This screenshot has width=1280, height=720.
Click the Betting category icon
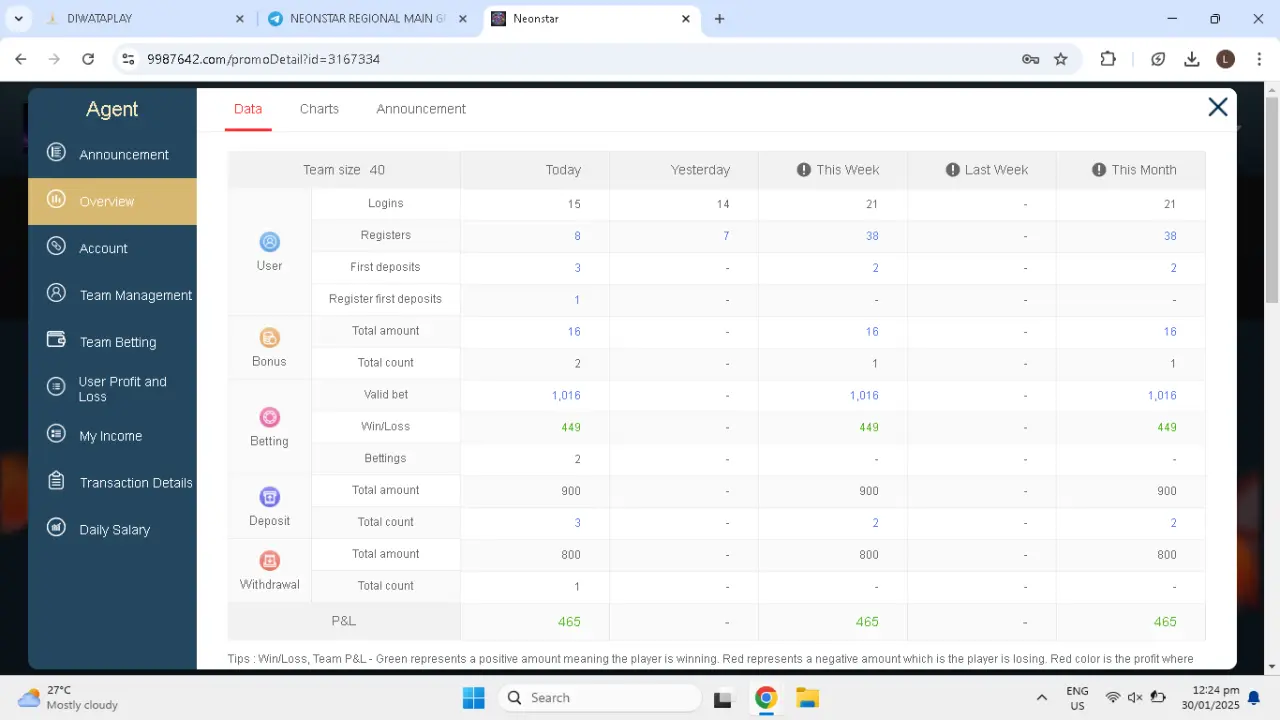[x=269, y=417]
